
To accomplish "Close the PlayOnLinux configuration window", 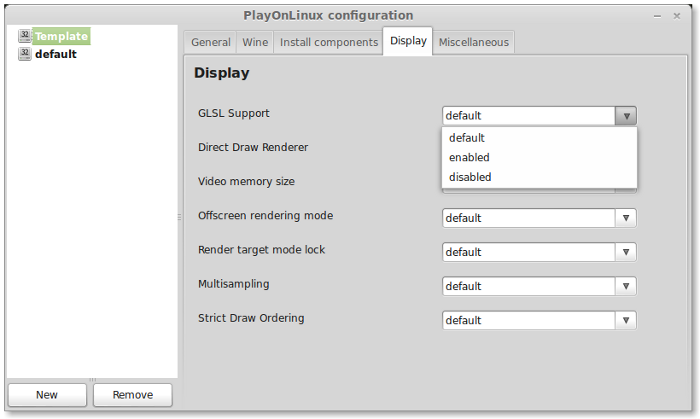I will (677, 16).
